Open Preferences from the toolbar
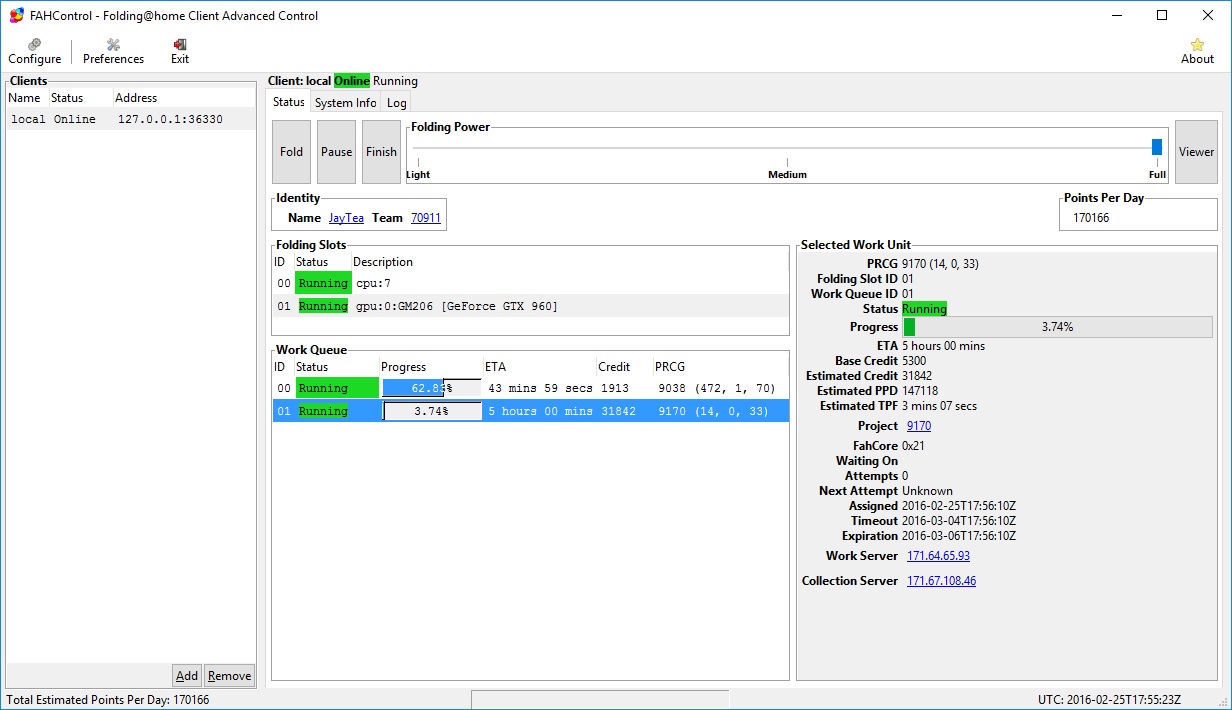 pos(113,51)
